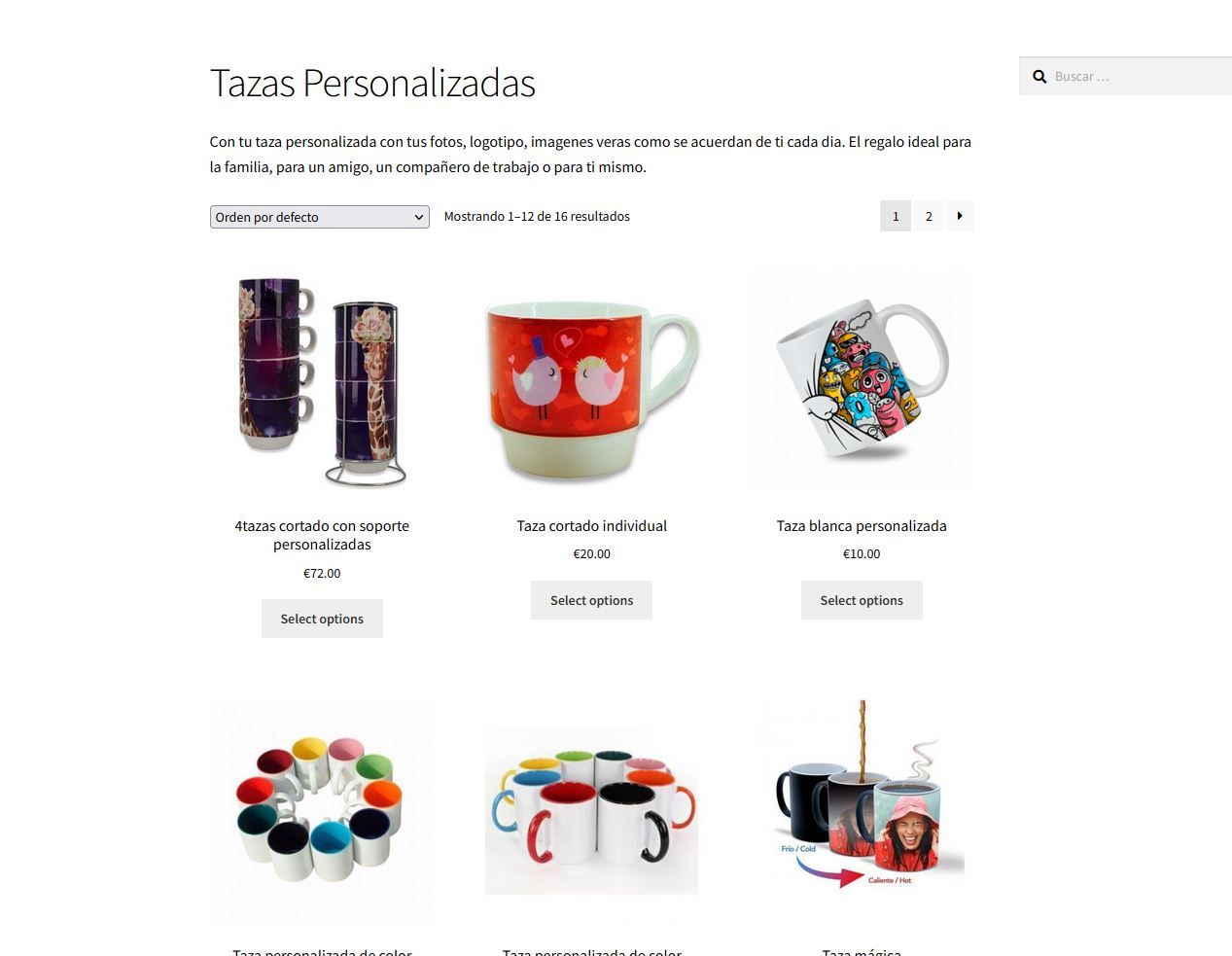Select options for Taza blanca personalizada

click(862, 600)
